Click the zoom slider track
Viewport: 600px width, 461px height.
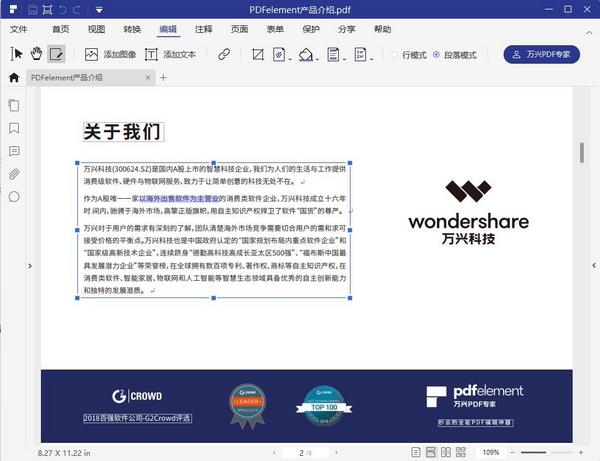(546, 453)
